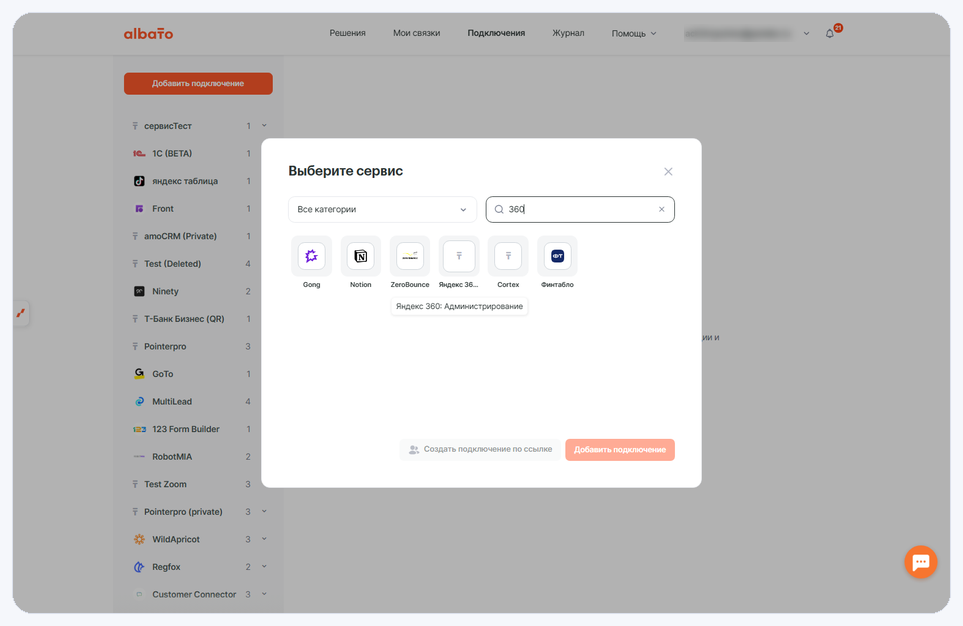Choose the ZeroBounce service icon
Image resolution: width=963 pixels, height=626 pixels.
pos(410,256)
